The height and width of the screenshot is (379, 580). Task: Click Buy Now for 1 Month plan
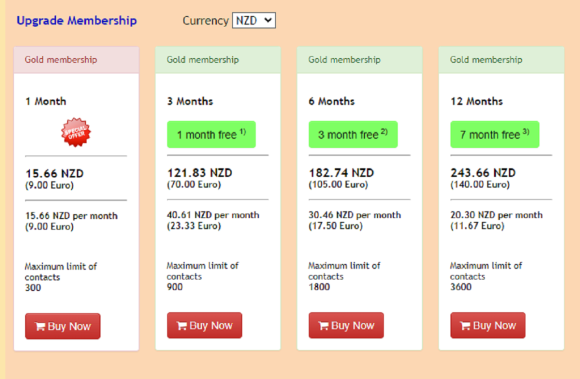[x=63, y=326]
